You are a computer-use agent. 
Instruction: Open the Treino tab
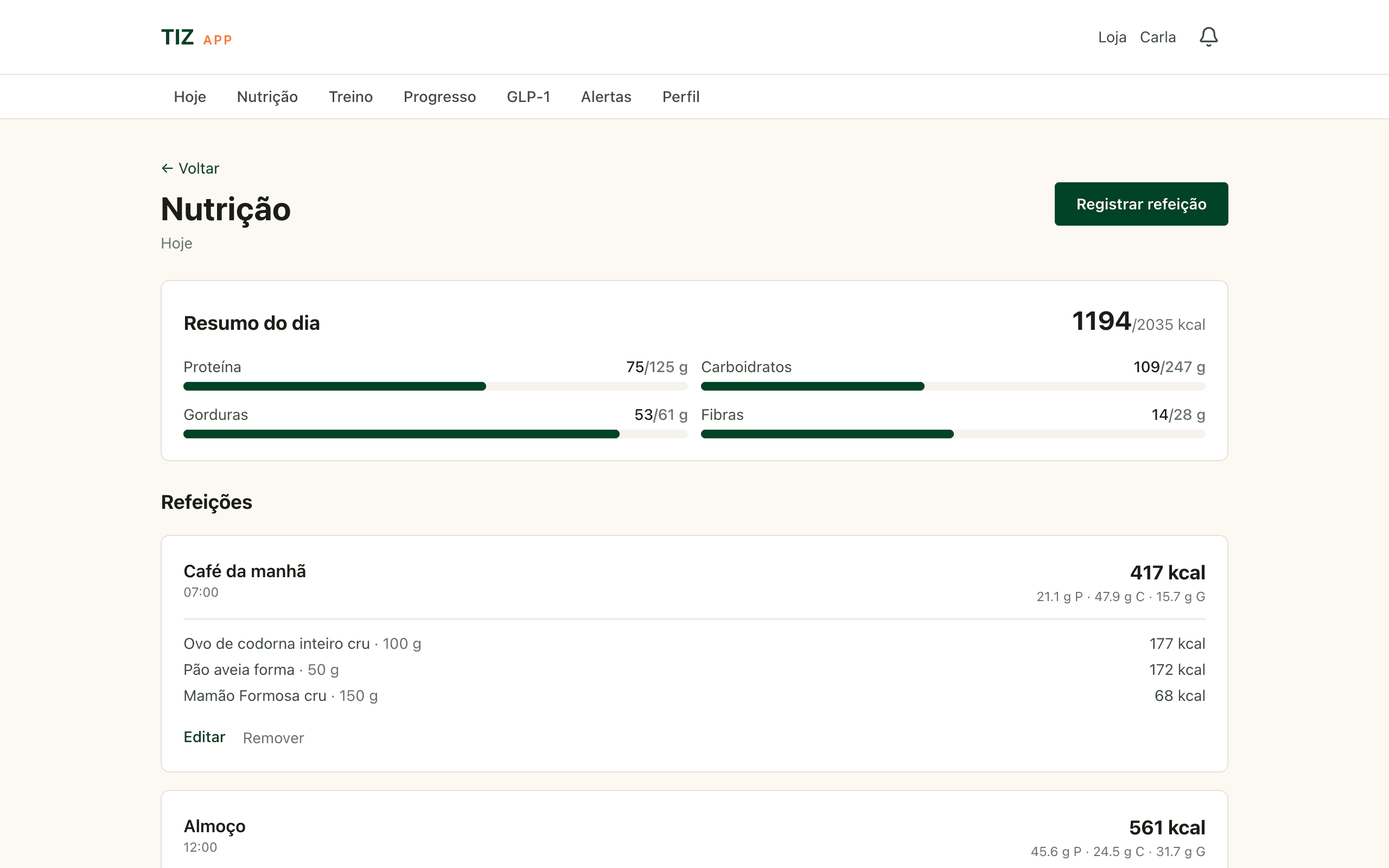click(x=351, y=97)
